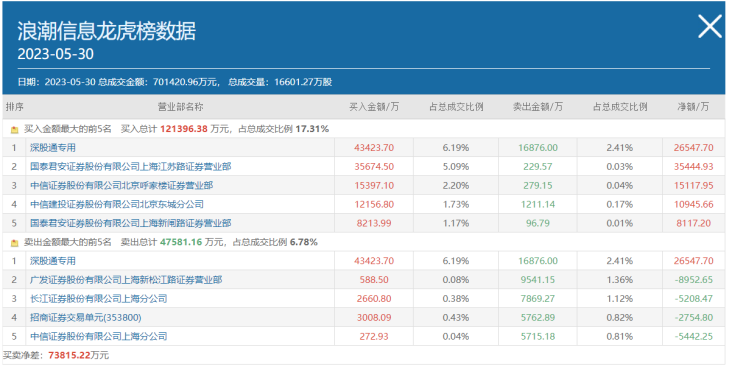Click the 卖出金额/万 column header
The height and width of the screenshot is (368, 729).
[538, 107]
